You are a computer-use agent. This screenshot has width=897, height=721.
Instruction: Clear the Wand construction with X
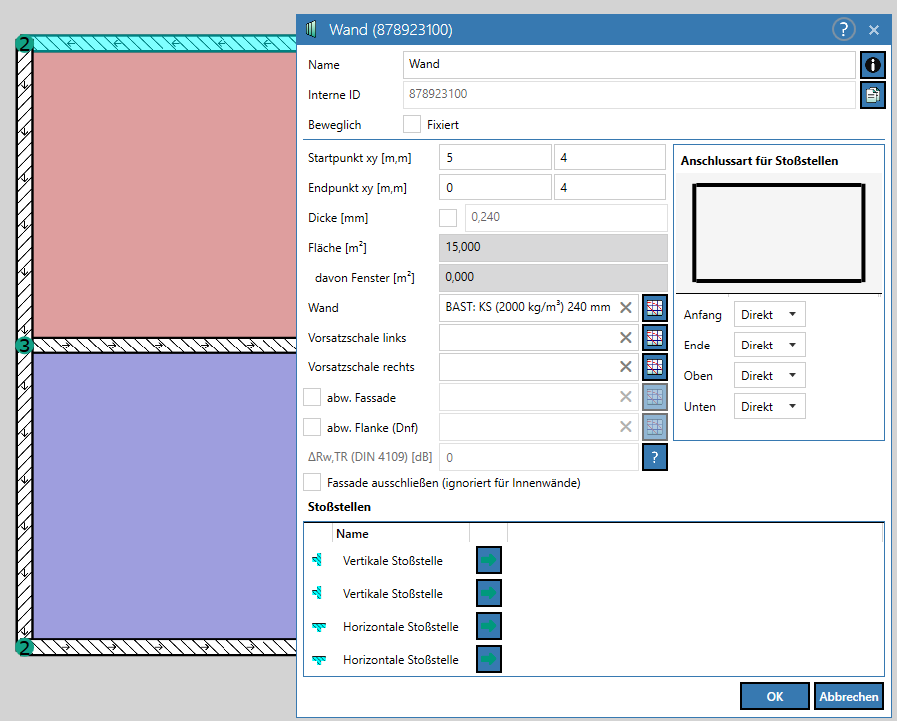(626, 307)
